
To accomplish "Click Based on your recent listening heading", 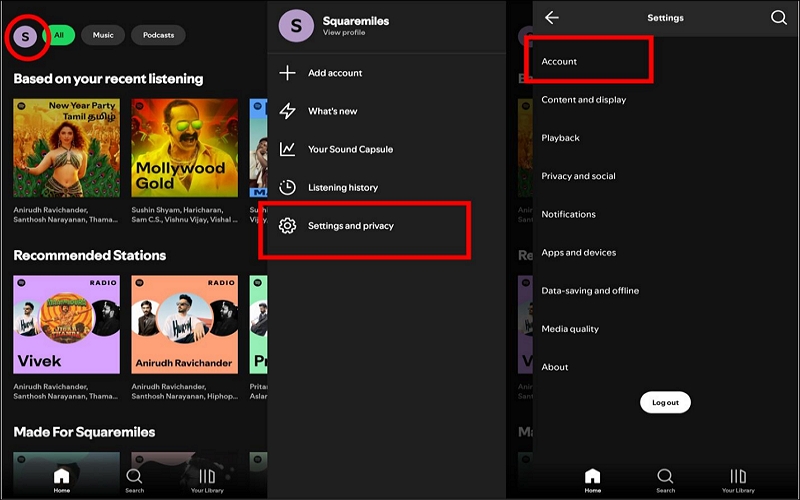I will [x=108, y=79].
